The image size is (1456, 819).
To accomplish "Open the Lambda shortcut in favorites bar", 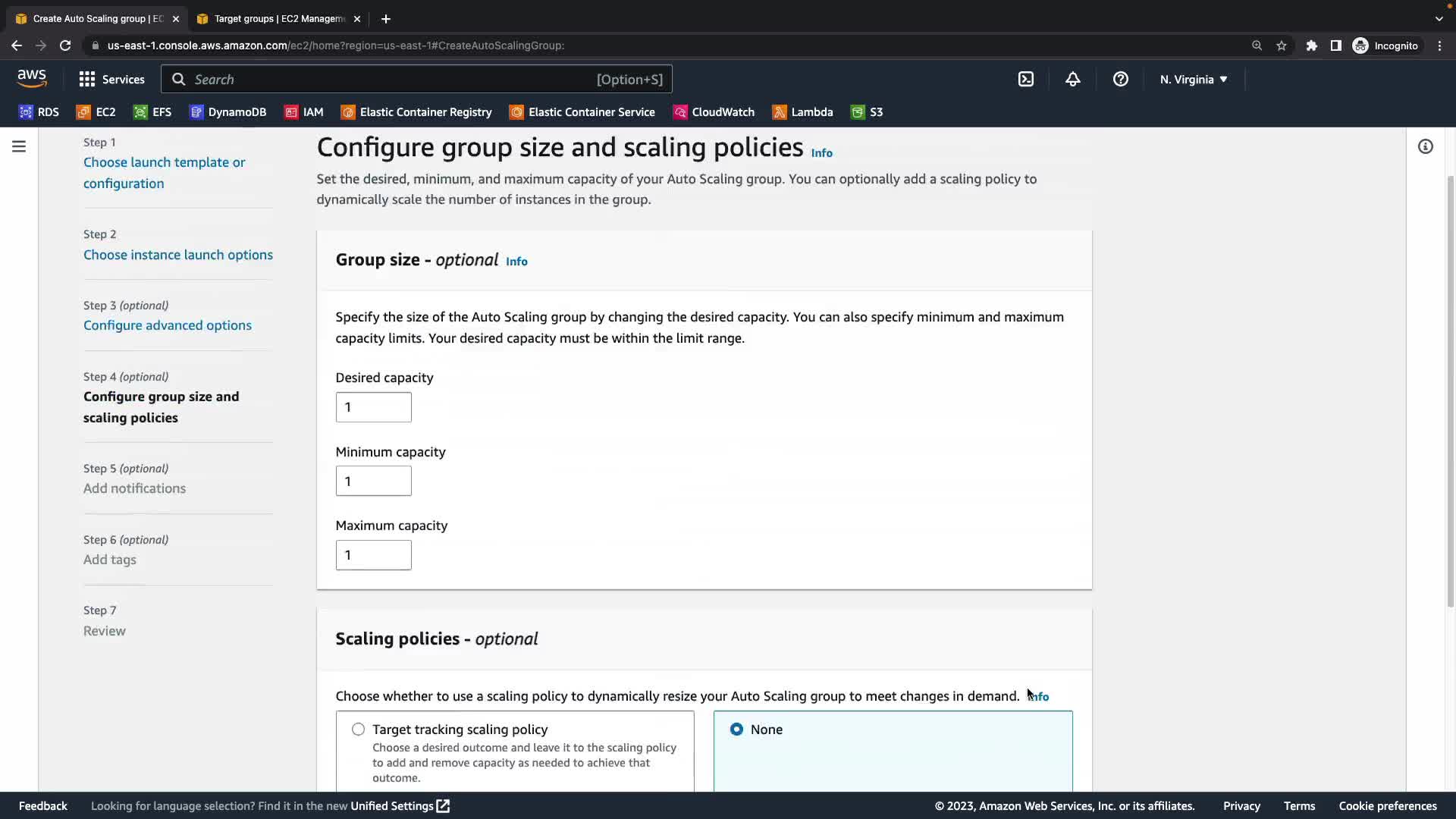I will (802, 112).
